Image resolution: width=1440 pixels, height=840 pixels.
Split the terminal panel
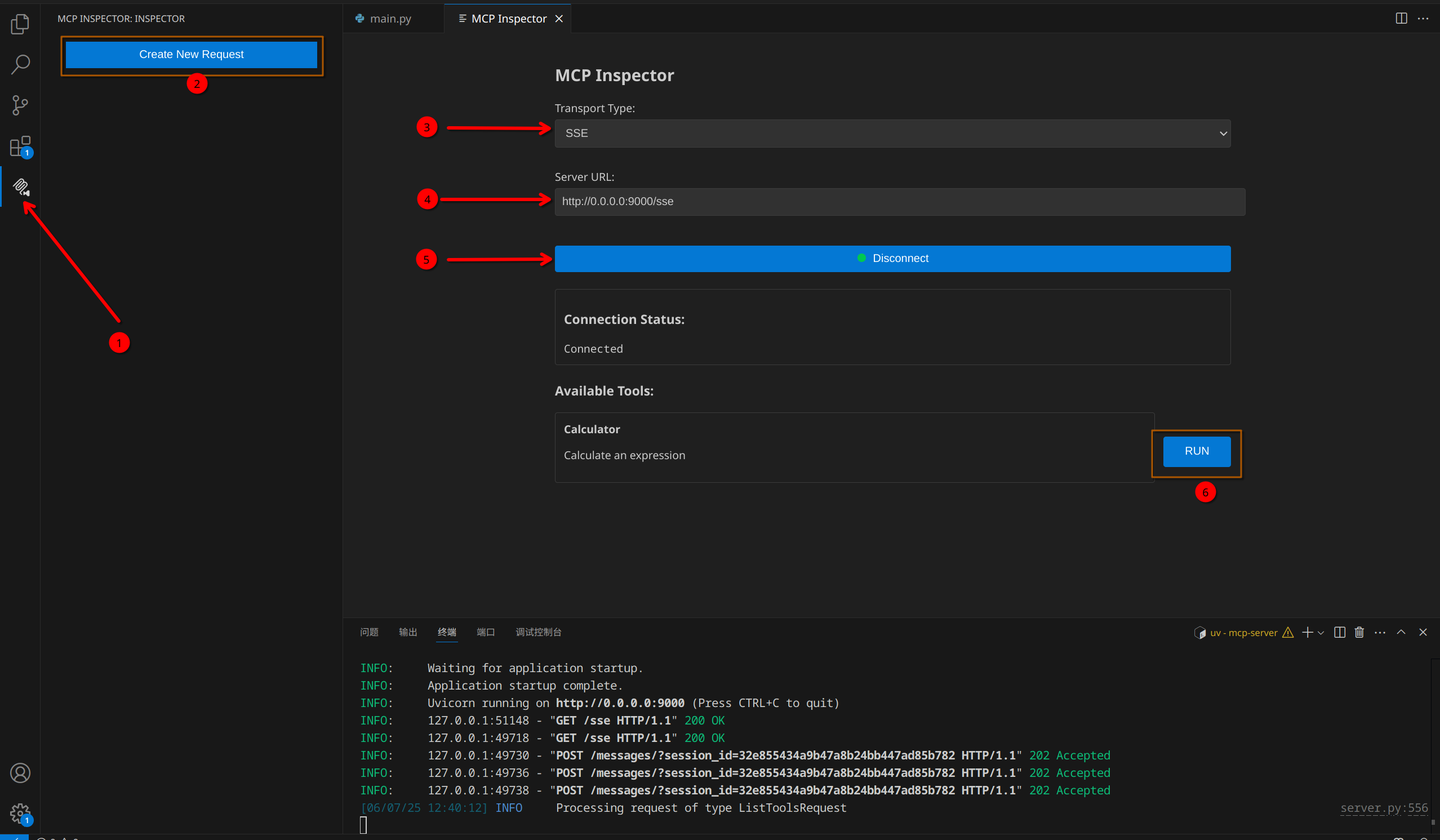point(1340,632)
